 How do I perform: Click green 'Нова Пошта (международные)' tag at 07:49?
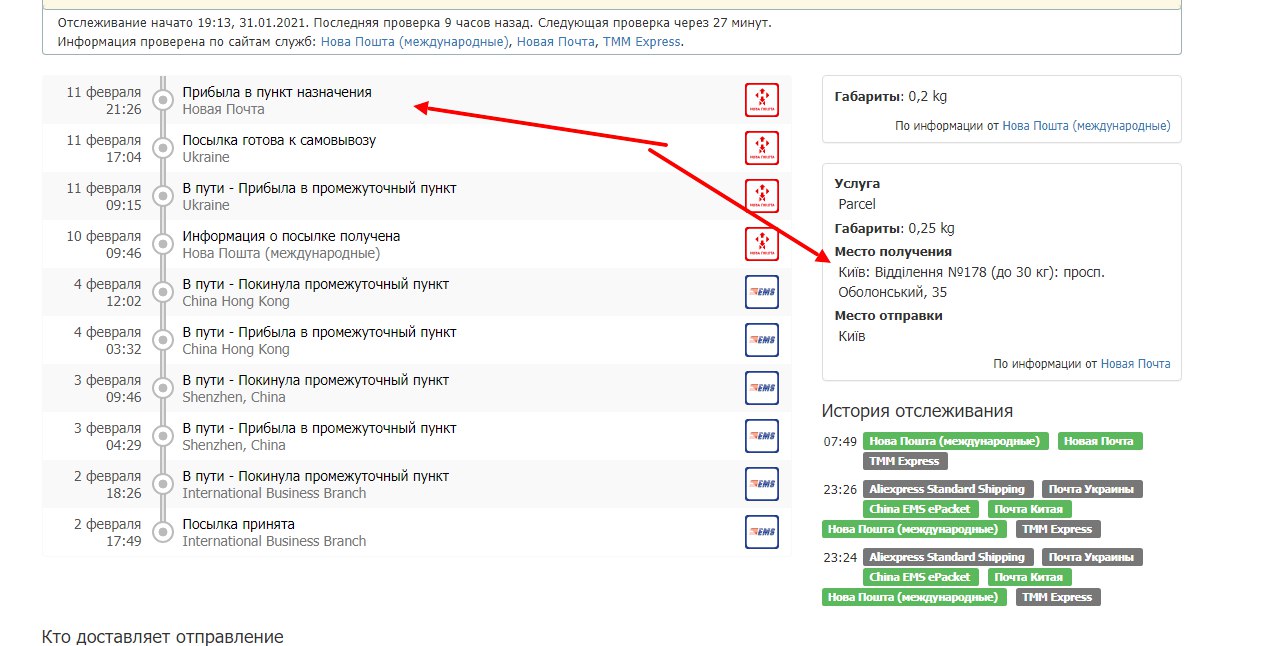(956, 441)
